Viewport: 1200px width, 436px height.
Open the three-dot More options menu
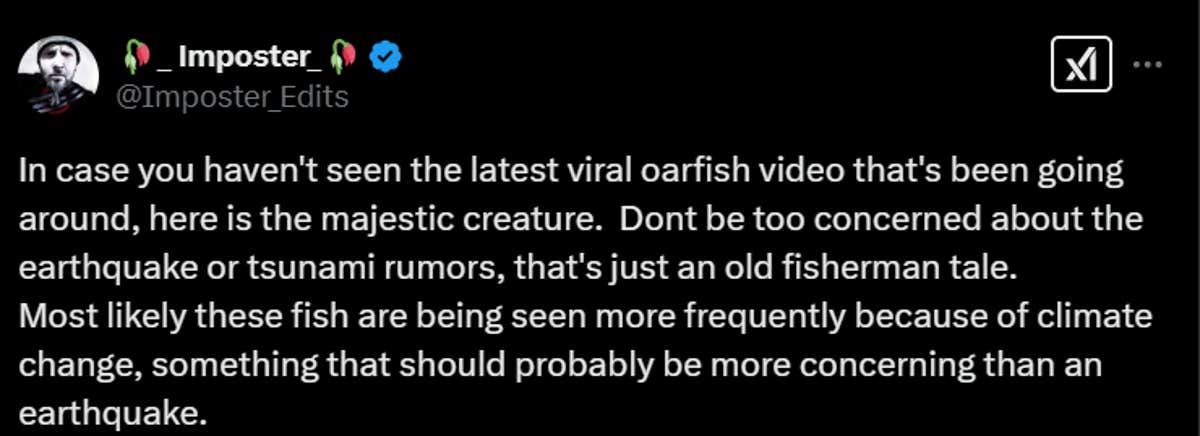tap(1146, 65)
